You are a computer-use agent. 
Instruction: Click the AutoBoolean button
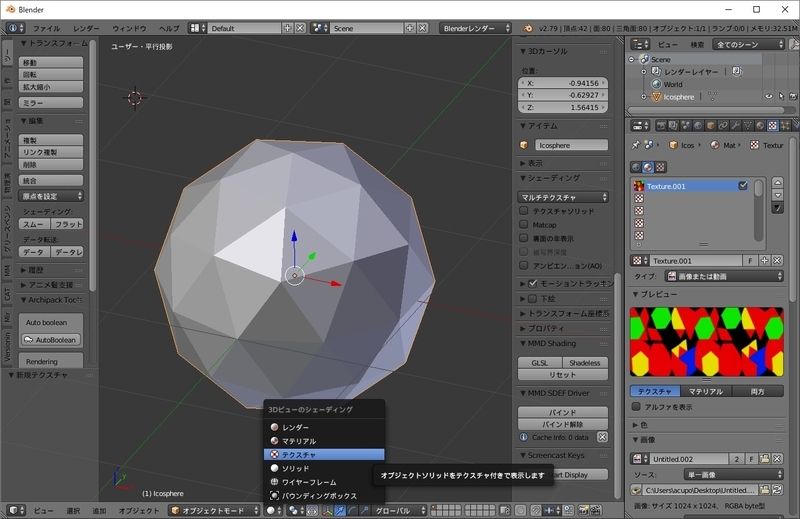coord(51,339)
